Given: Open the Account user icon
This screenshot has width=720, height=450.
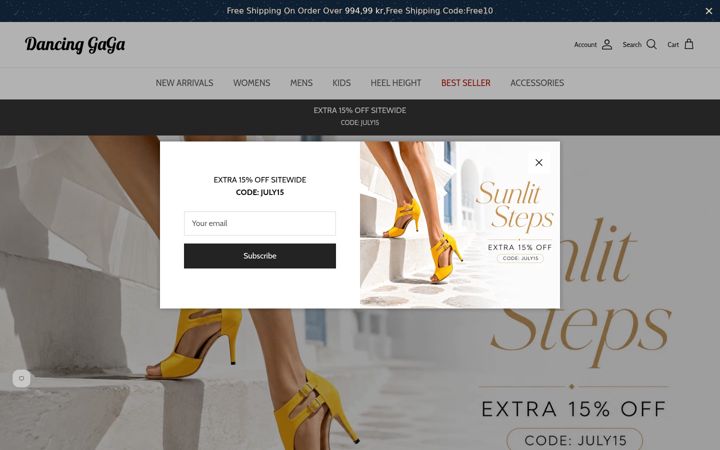Looking at the screenshot, I should coord(607,45).
